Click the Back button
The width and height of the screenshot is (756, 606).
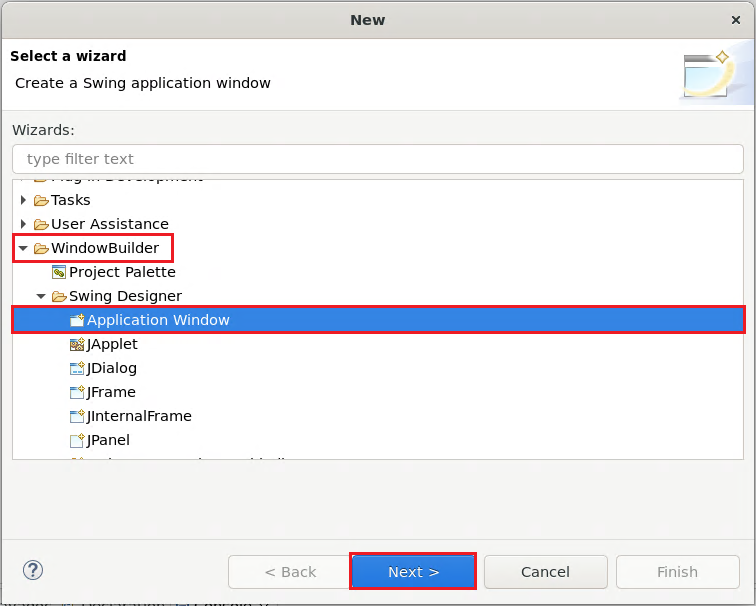(x=290, y=572)
